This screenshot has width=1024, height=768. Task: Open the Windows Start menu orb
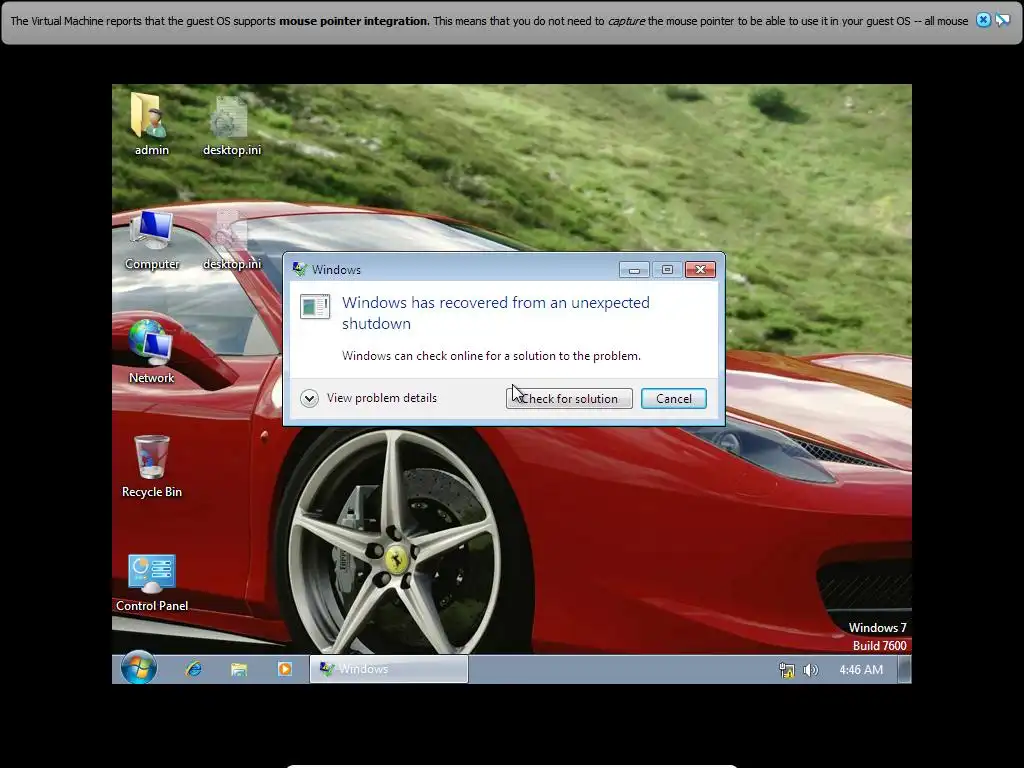pyautogui.click(x=138, y=668)
